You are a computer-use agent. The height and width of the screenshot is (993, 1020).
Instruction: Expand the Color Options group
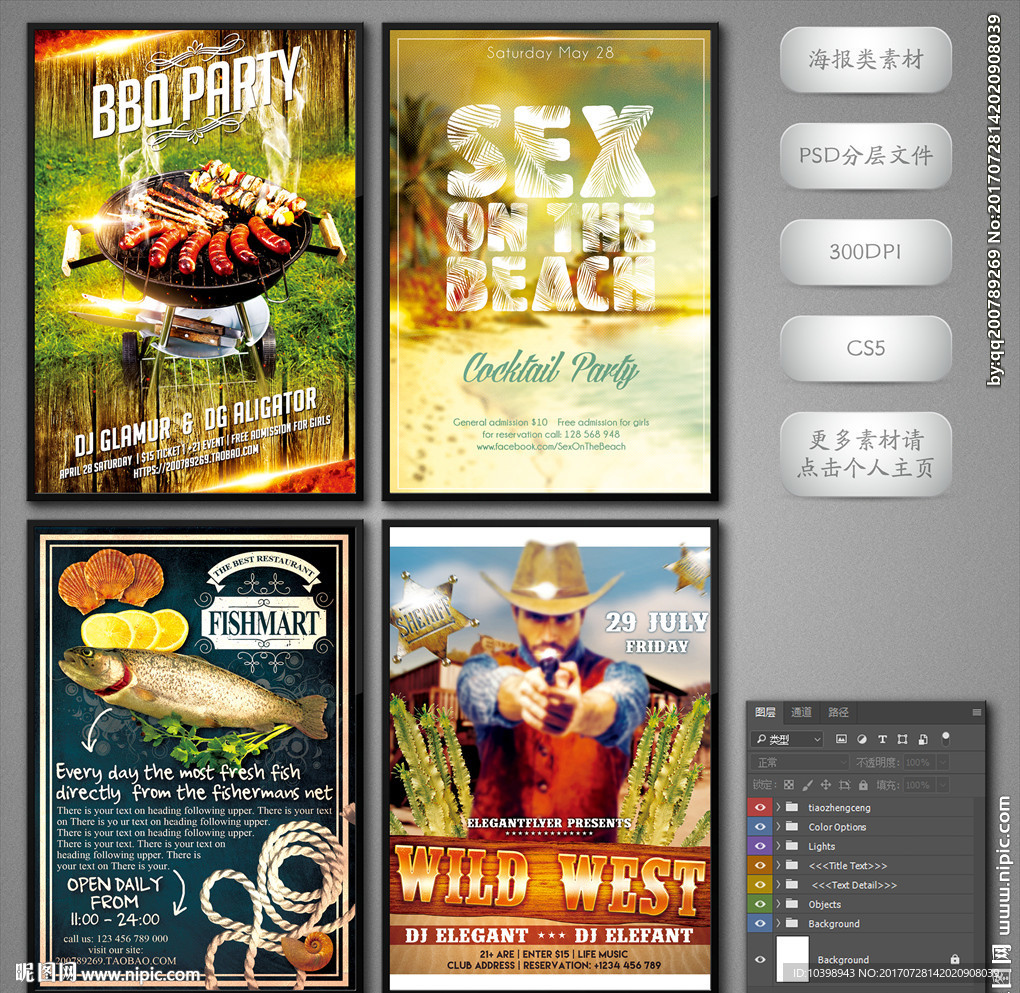coord(778,827)
